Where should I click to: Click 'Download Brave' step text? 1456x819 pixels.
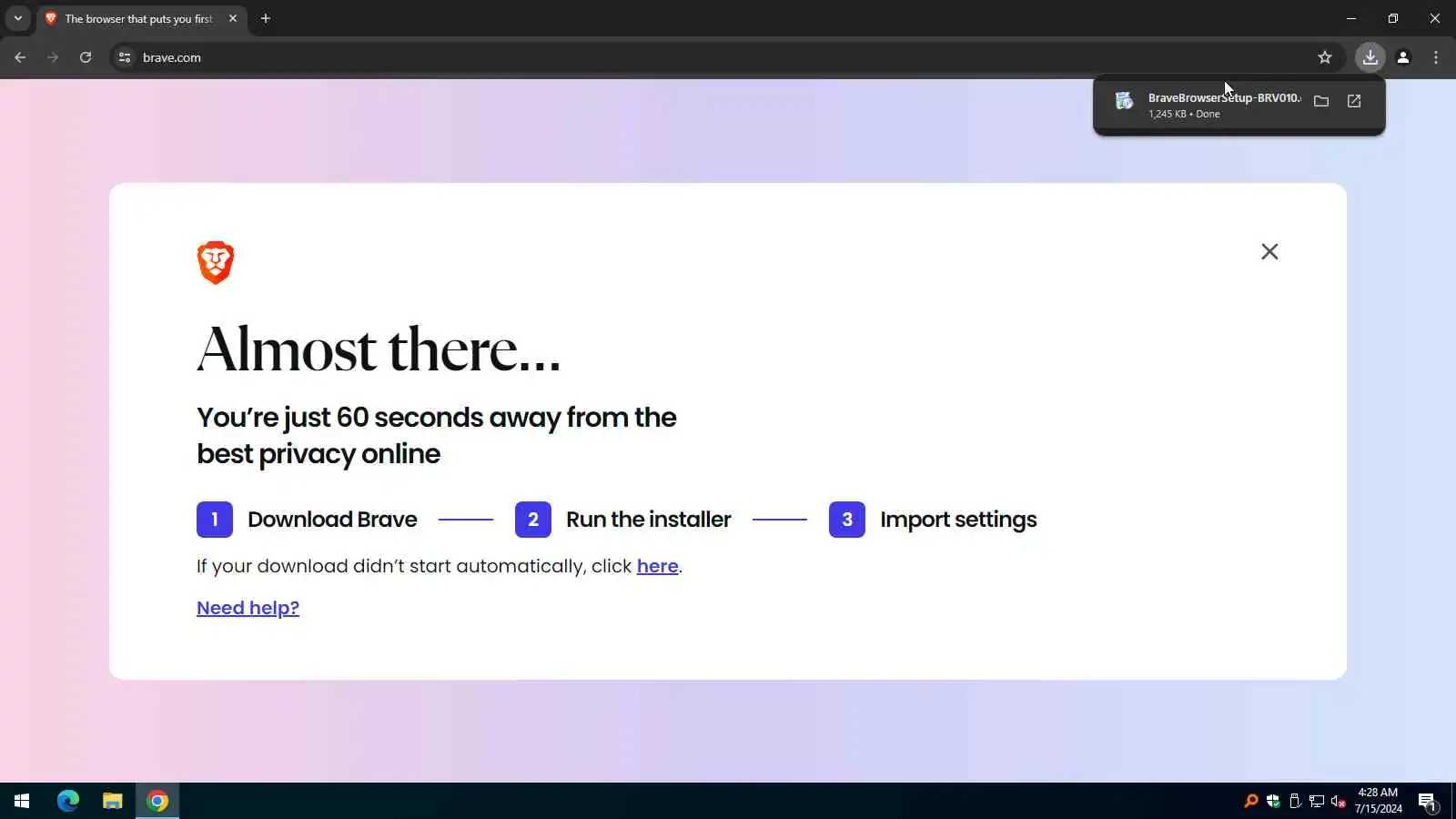(x=332, y=520)
